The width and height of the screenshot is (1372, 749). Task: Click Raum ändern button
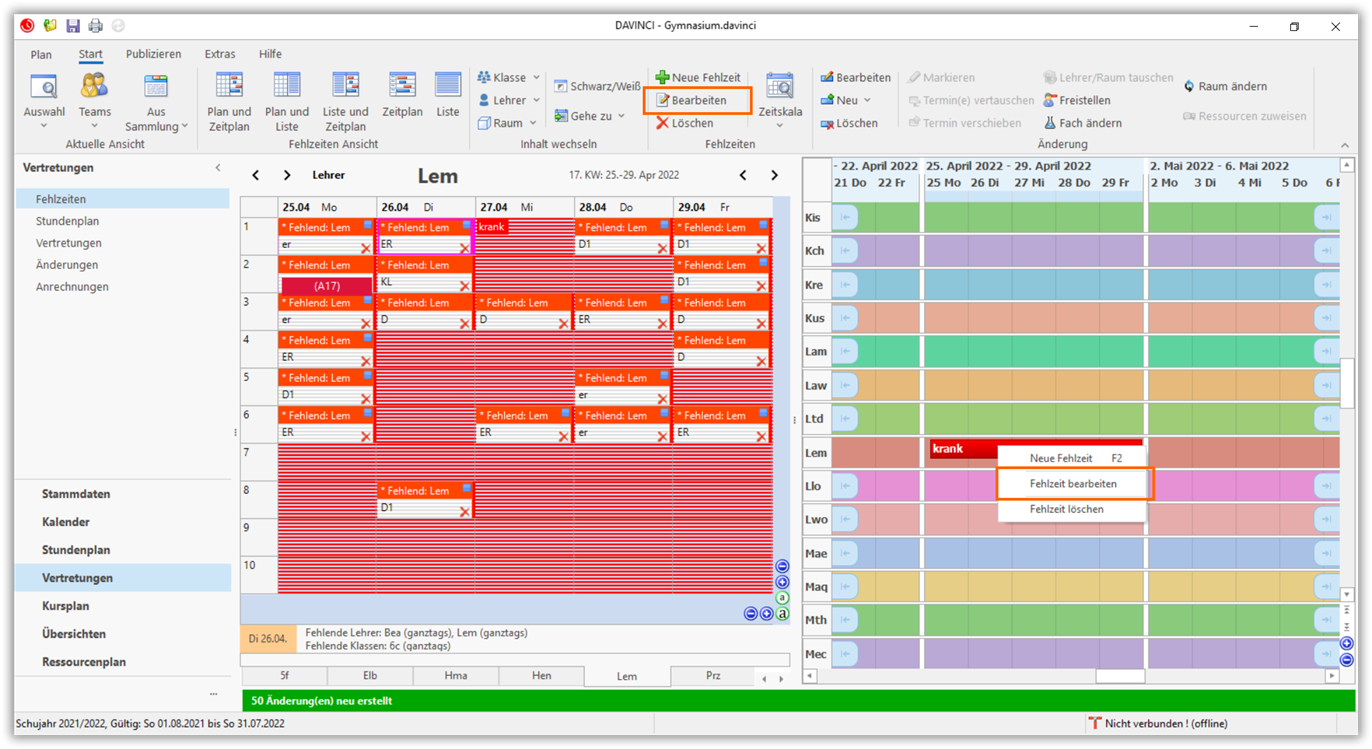pos(1225,86)
